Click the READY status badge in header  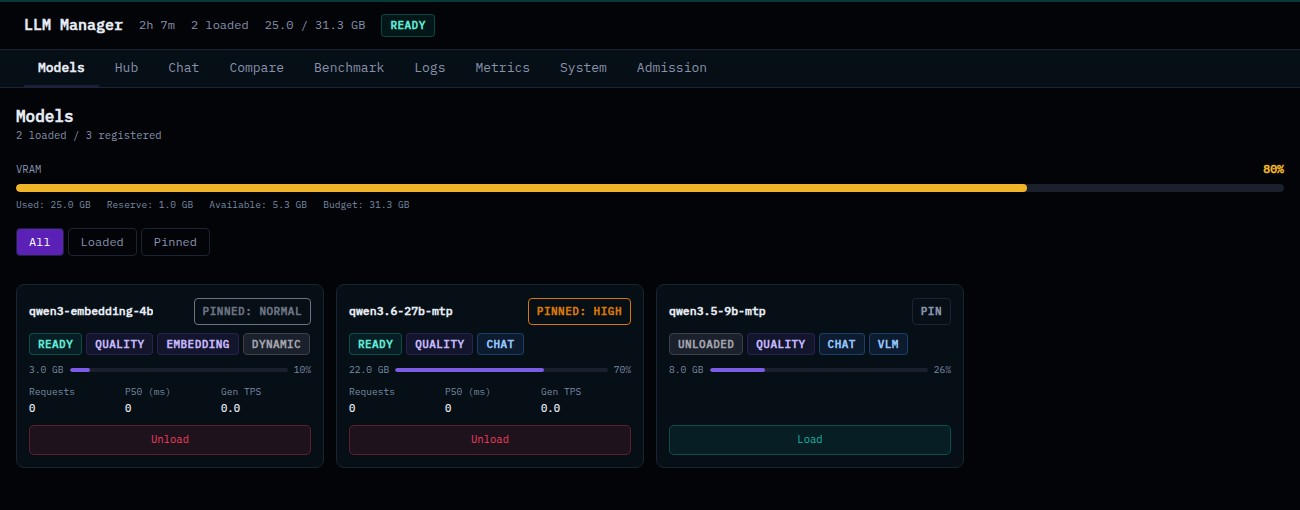pyautogui.click(x=408, y=25)
